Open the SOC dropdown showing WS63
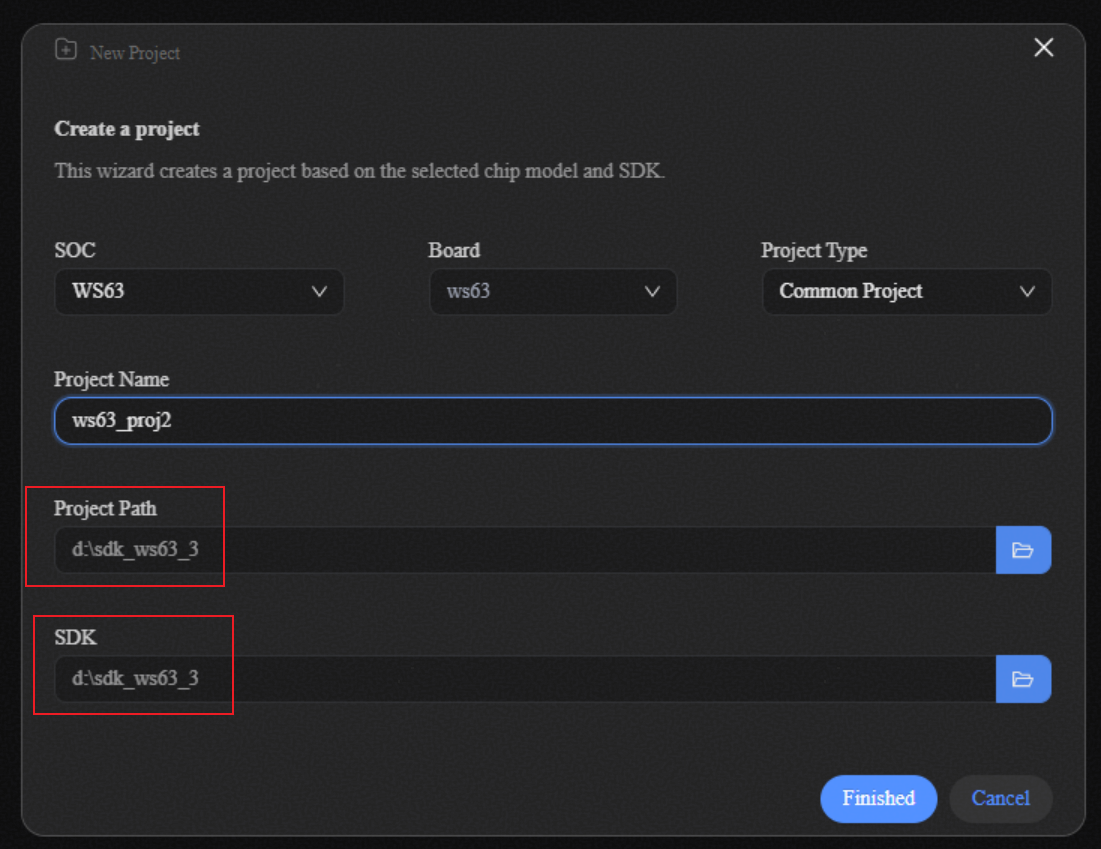 tap(198, 292)
